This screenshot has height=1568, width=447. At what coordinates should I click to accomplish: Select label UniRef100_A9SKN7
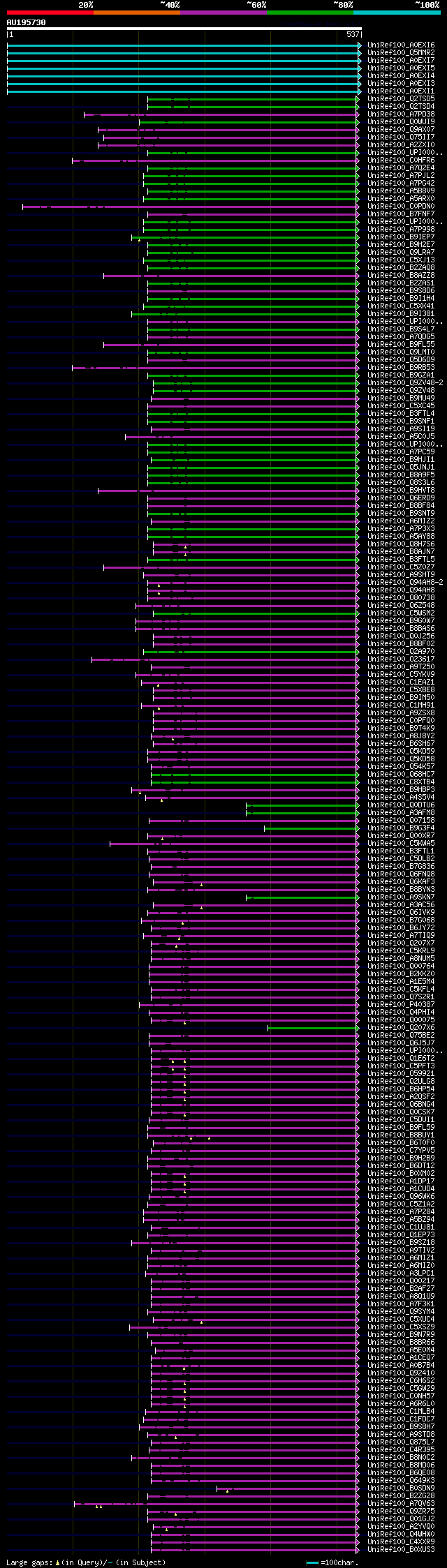click(x=401, y=897)
